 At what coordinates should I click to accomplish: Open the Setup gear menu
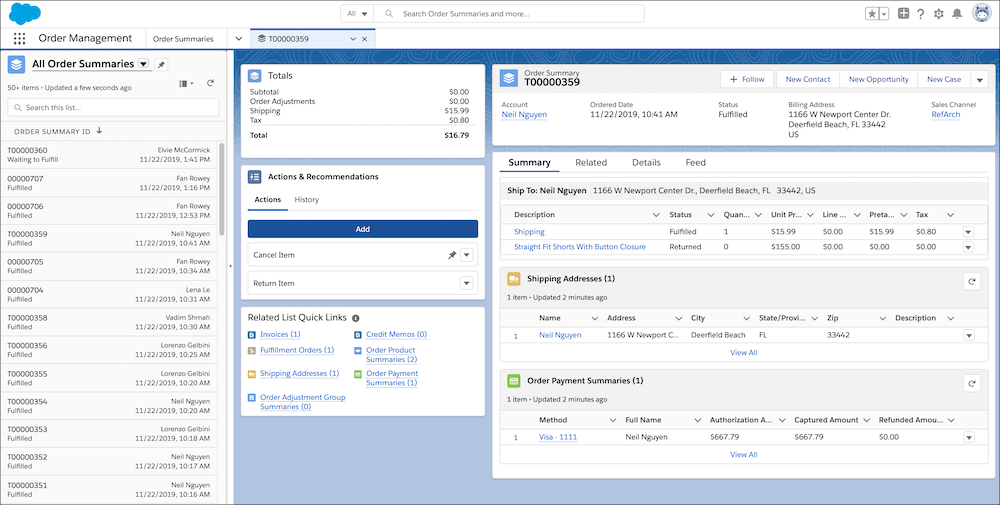point(938,14)
